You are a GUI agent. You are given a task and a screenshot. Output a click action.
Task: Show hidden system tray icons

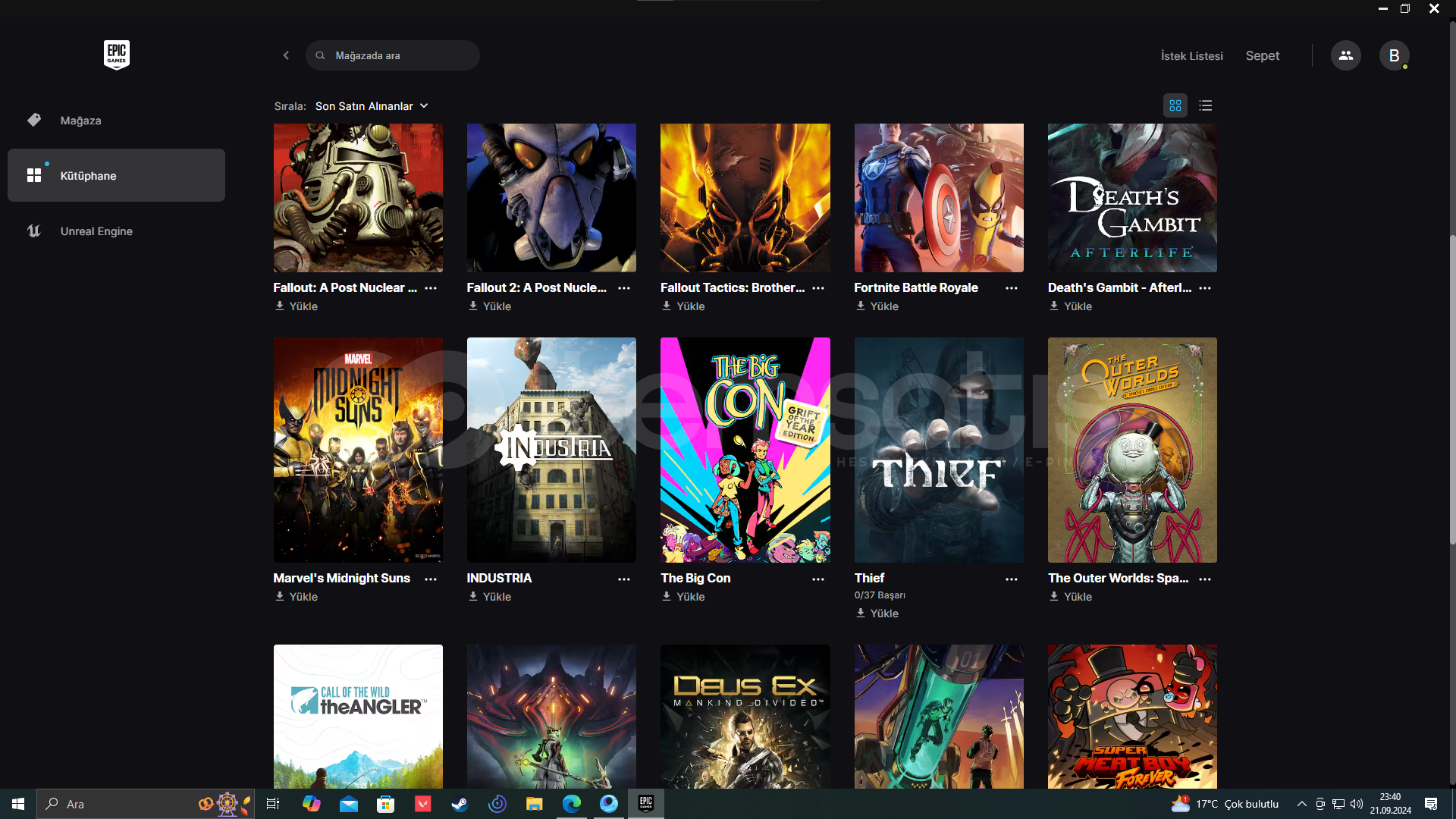(x=1302, y=804)
